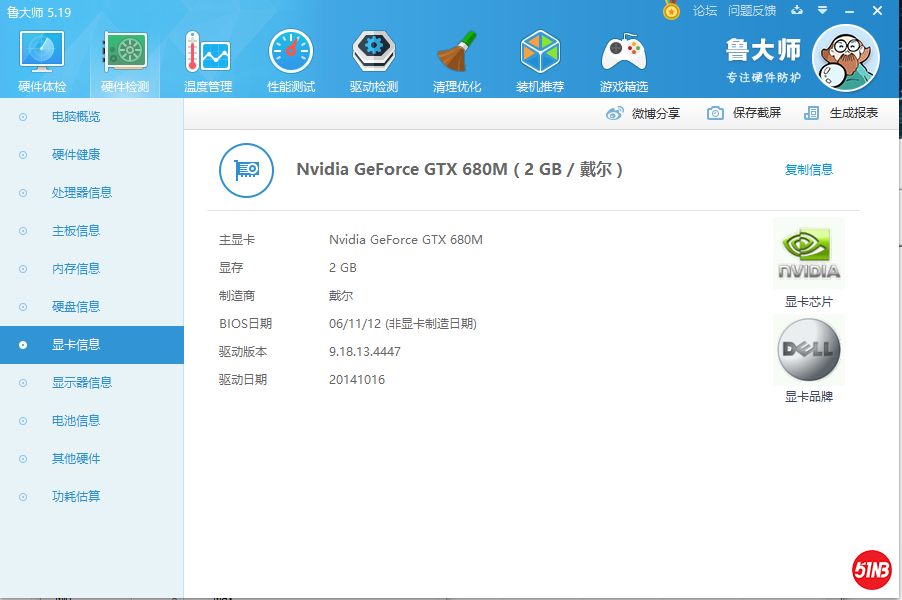Open the 论坛 forum link
The height and width of the screenshot is (600, 902).
pos(705,11)
